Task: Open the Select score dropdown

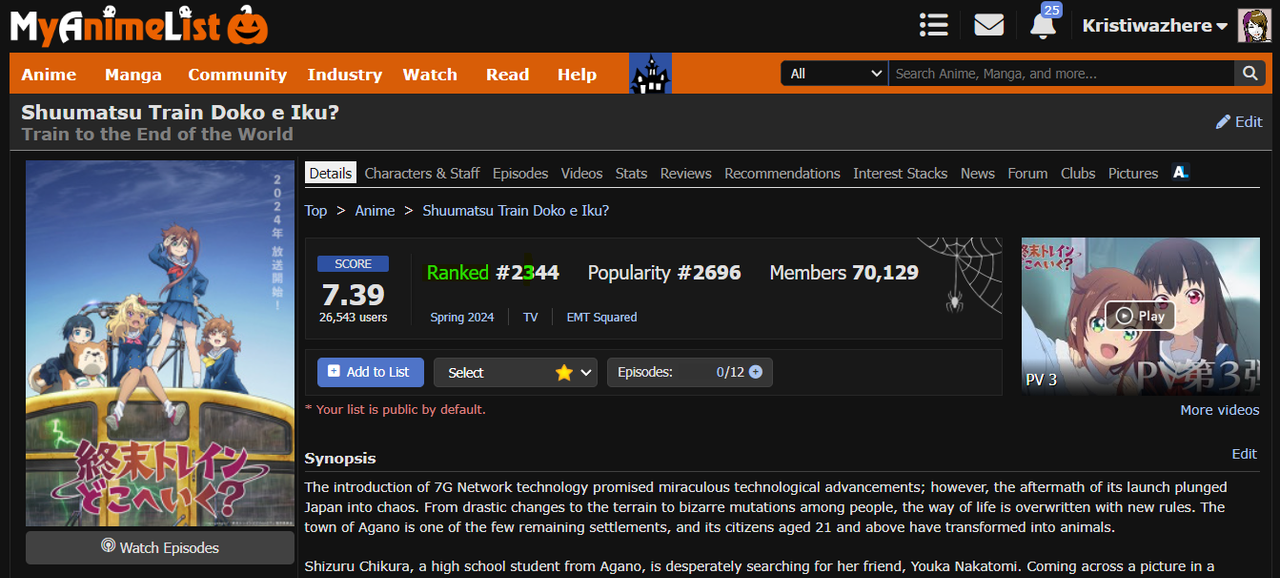Action: (515, 372)
